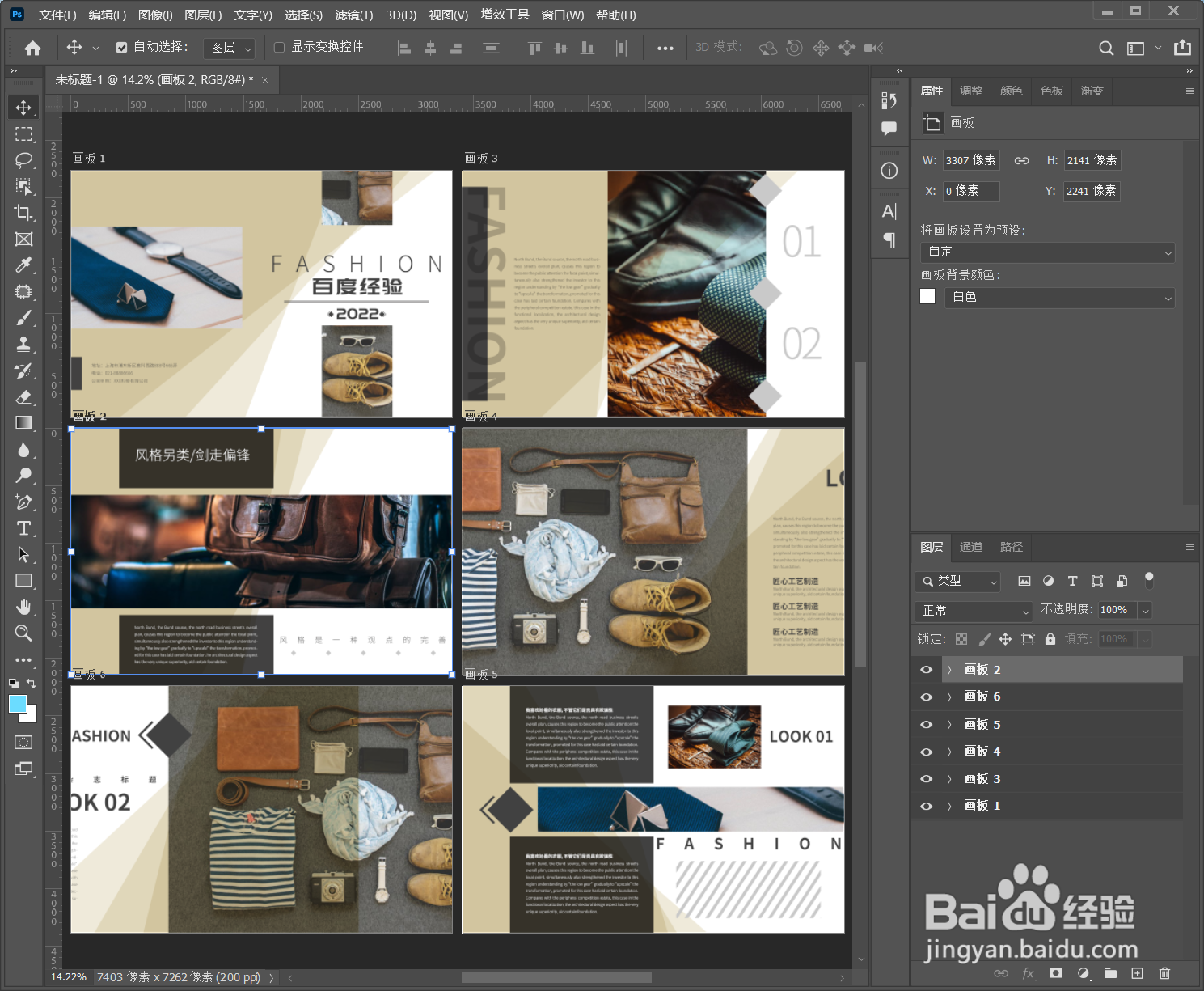Click the more options ellipsis button
Viewport: 1204px width, 991px height.
665,48
